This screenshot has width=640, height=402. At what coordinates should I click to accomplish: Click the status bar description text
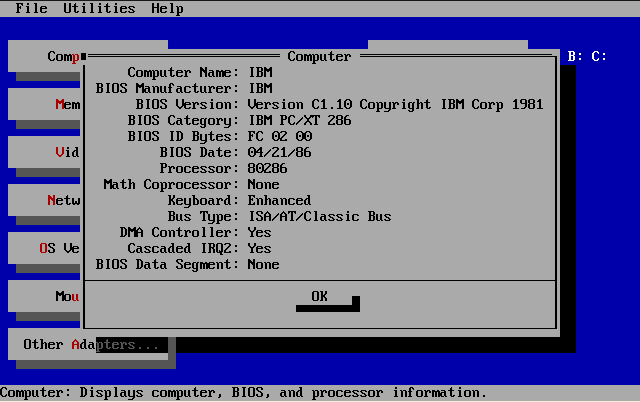(244, 393)
